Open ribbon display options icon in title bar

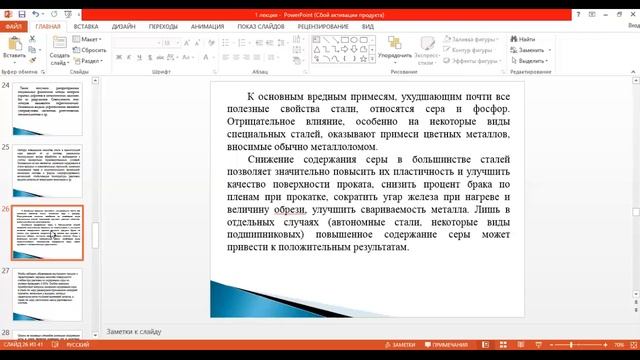pos(592,14)
